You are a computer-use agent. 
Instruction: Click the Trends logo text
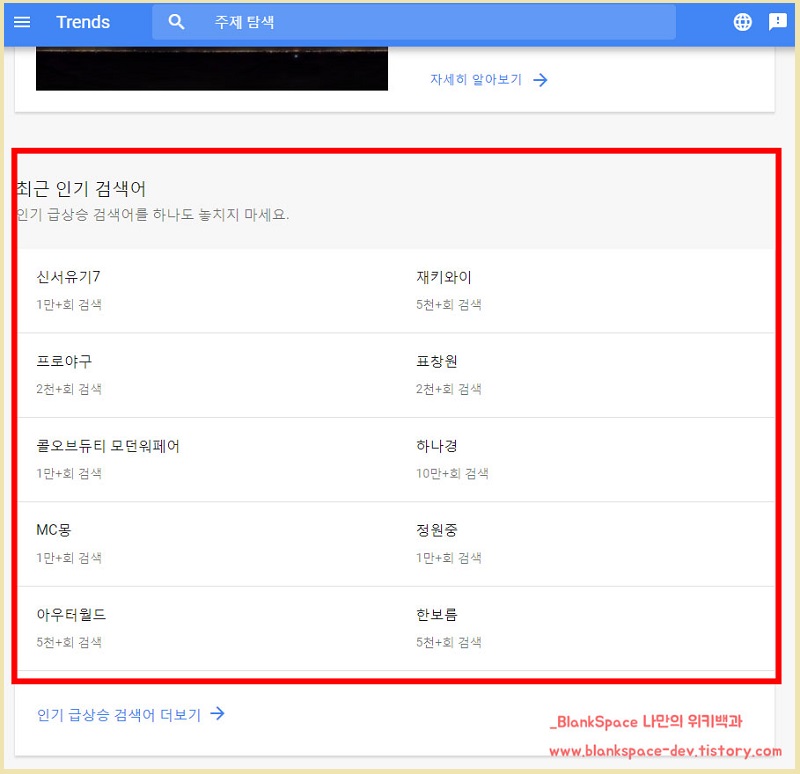83,22
